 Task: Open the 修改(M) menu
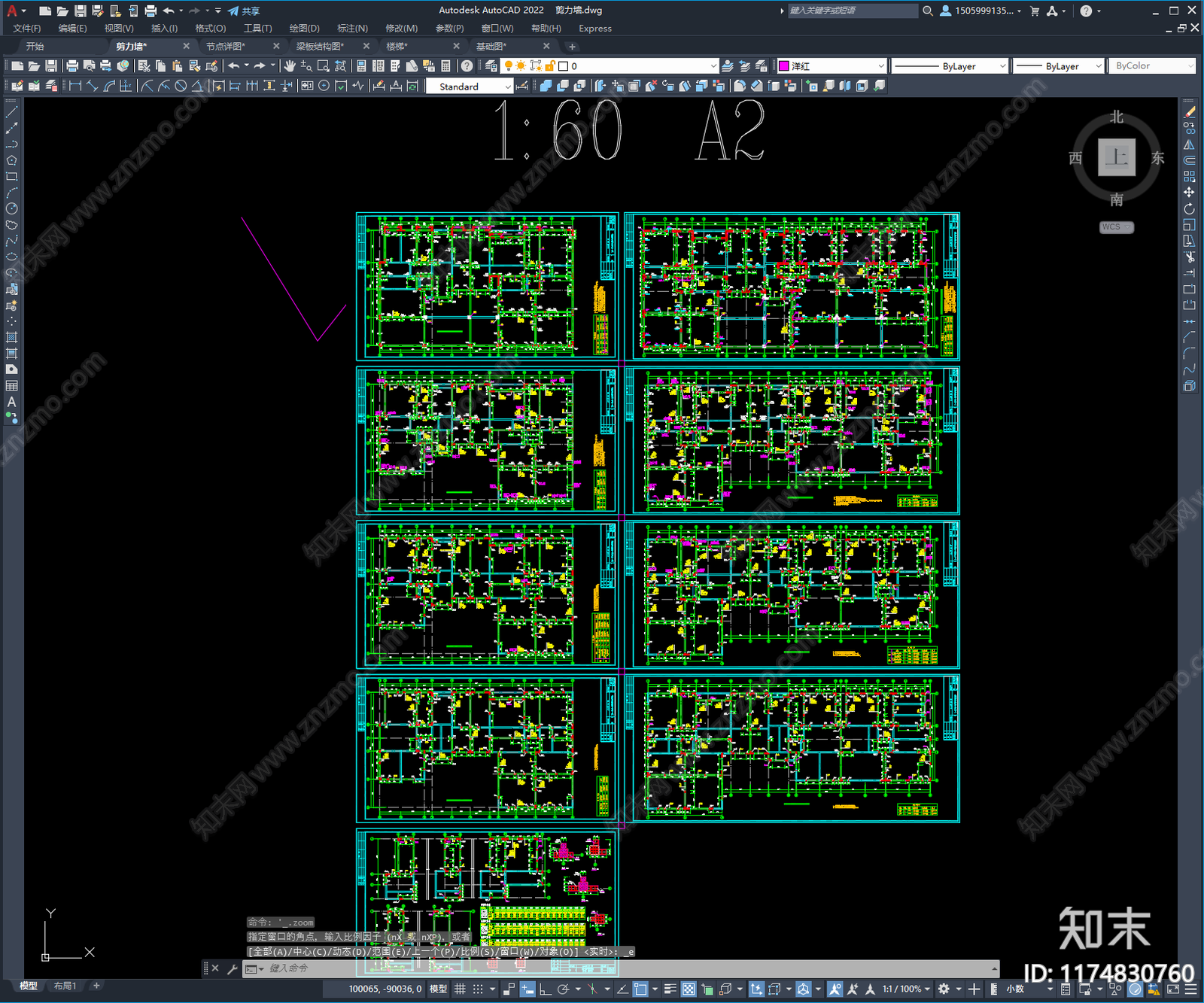pos(401,29)
